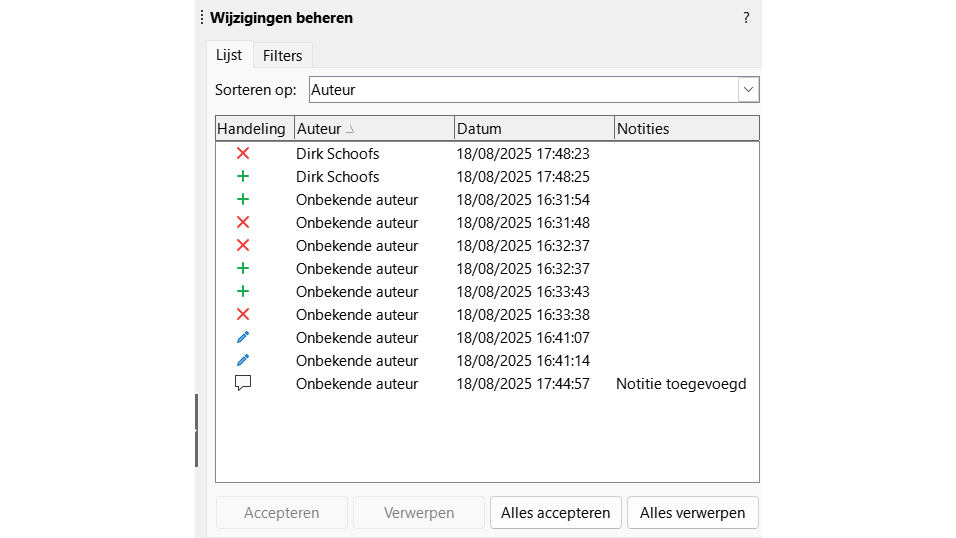Click the pencil attribute-change icon dated 16:41:07

243,338
